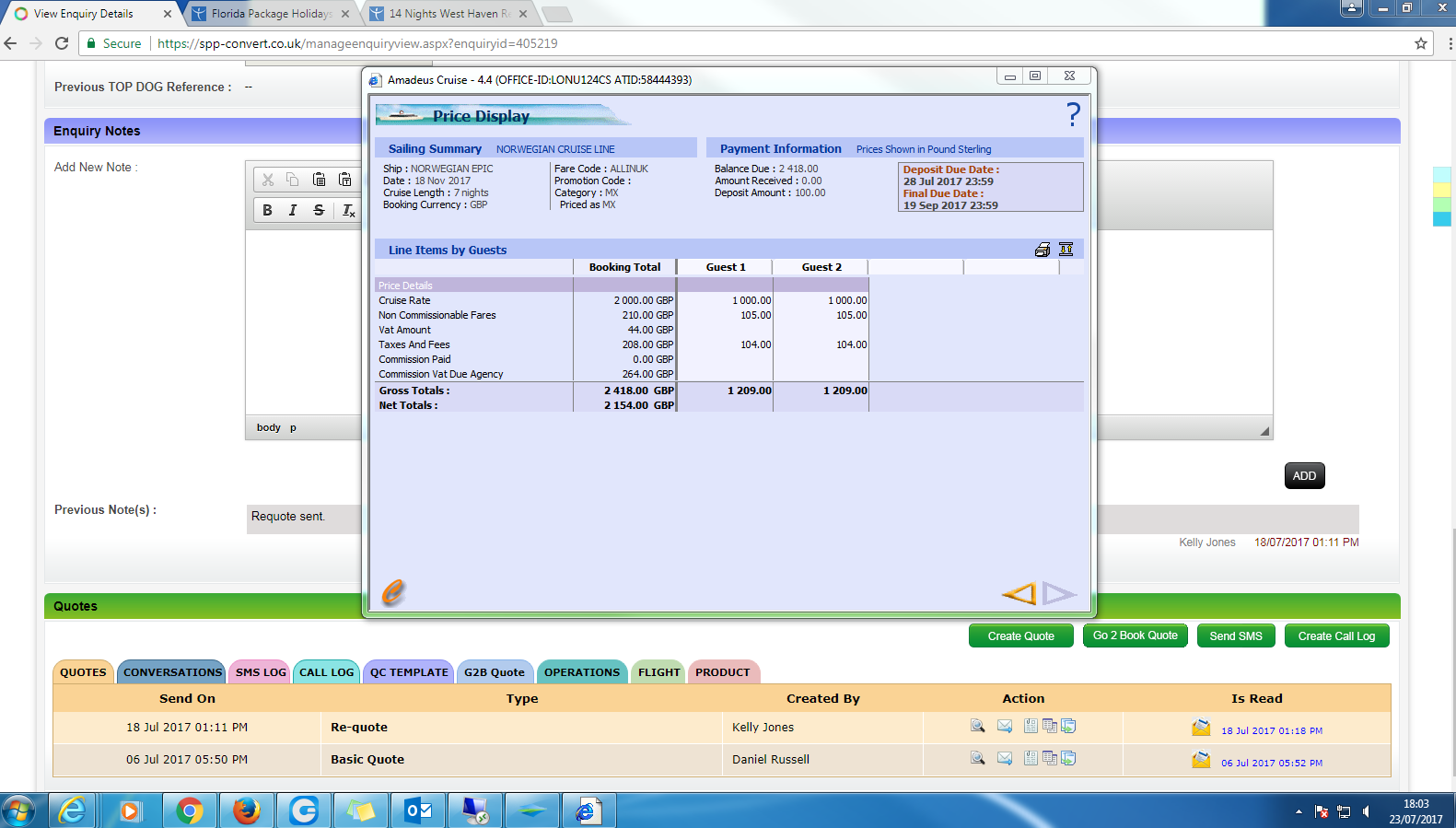The width and height of the screenshot is (1456, 828).
Task: Reload the page in Chrome
Action: pos(62,43)
